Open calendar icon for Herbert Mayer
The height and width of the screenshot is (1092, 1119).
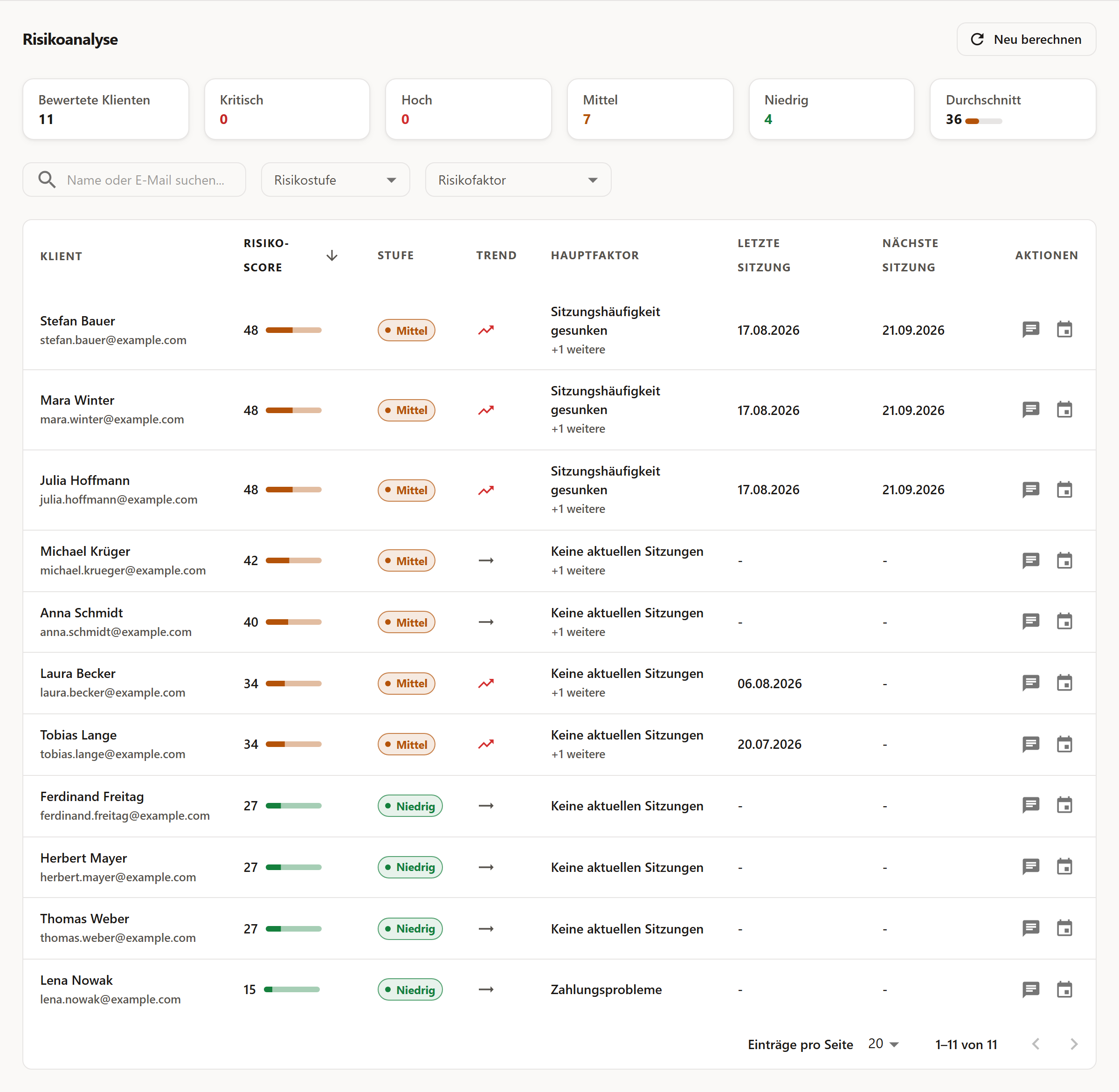click(1064, 867)
